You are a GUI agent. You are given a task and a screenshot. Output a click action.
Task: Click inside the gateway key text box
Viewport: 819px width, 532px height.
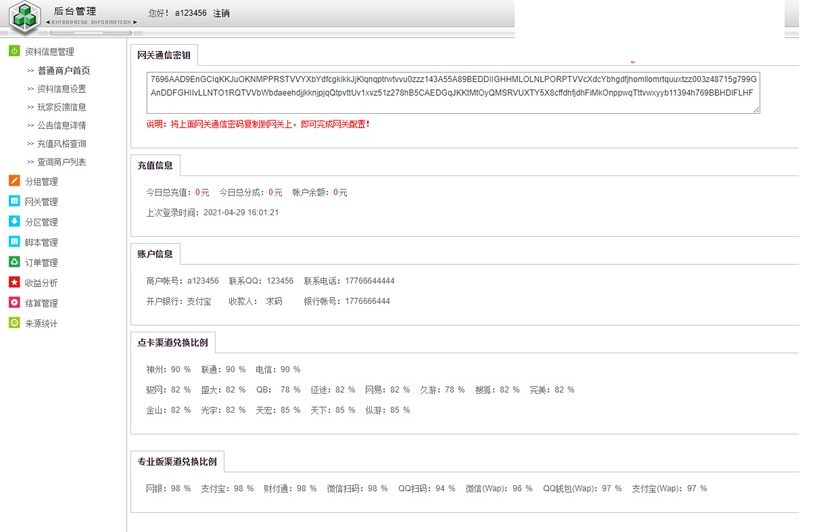tap(452, 88)
